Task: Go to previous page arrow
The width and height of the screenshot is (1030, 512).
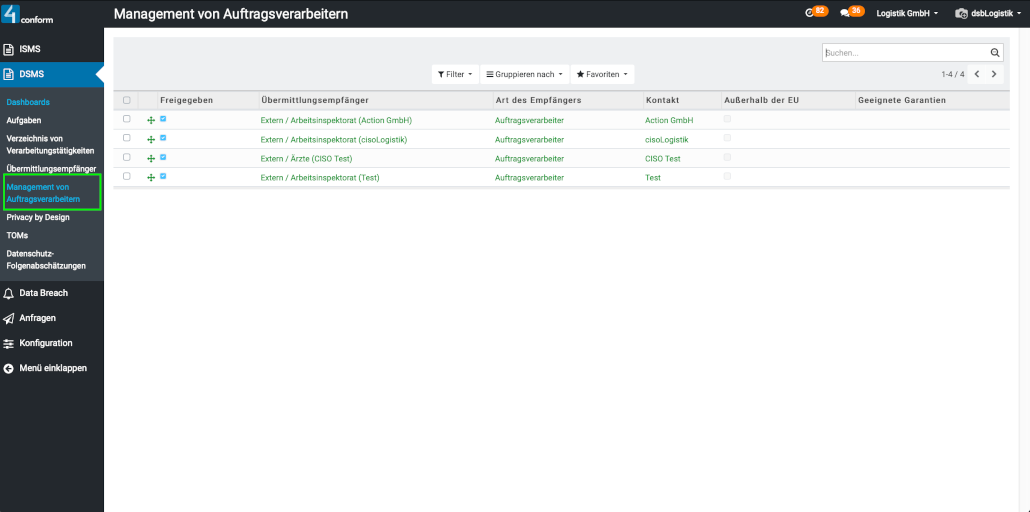Action: (x=977, y=74)
